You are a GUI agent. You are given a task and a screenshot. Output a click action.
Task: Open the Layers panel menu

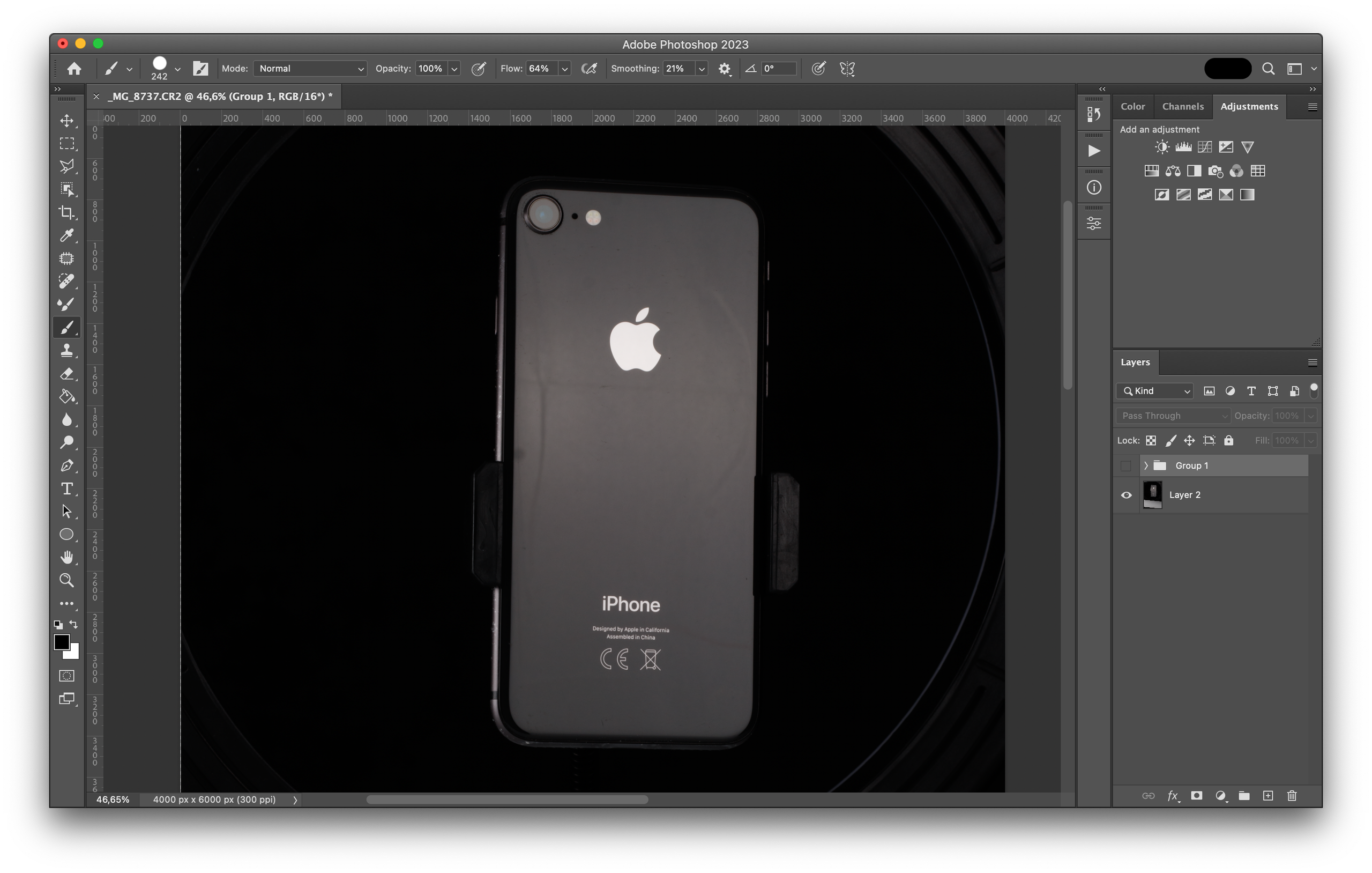point(1312,362)
